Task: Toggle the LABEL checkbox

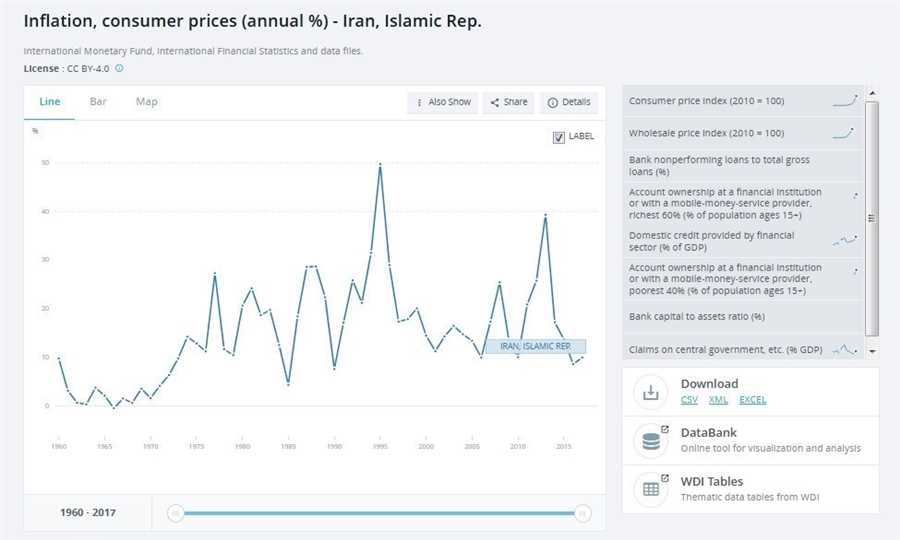Action: [x=559, y=137]
